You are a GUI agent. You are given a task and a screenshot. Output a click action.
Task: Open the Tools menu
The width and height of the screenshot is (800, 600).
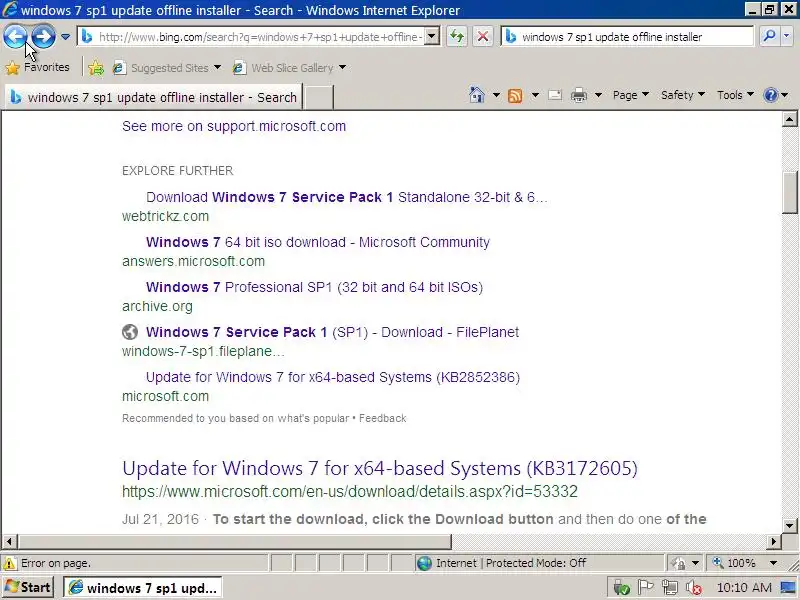(x=735, y=95)
